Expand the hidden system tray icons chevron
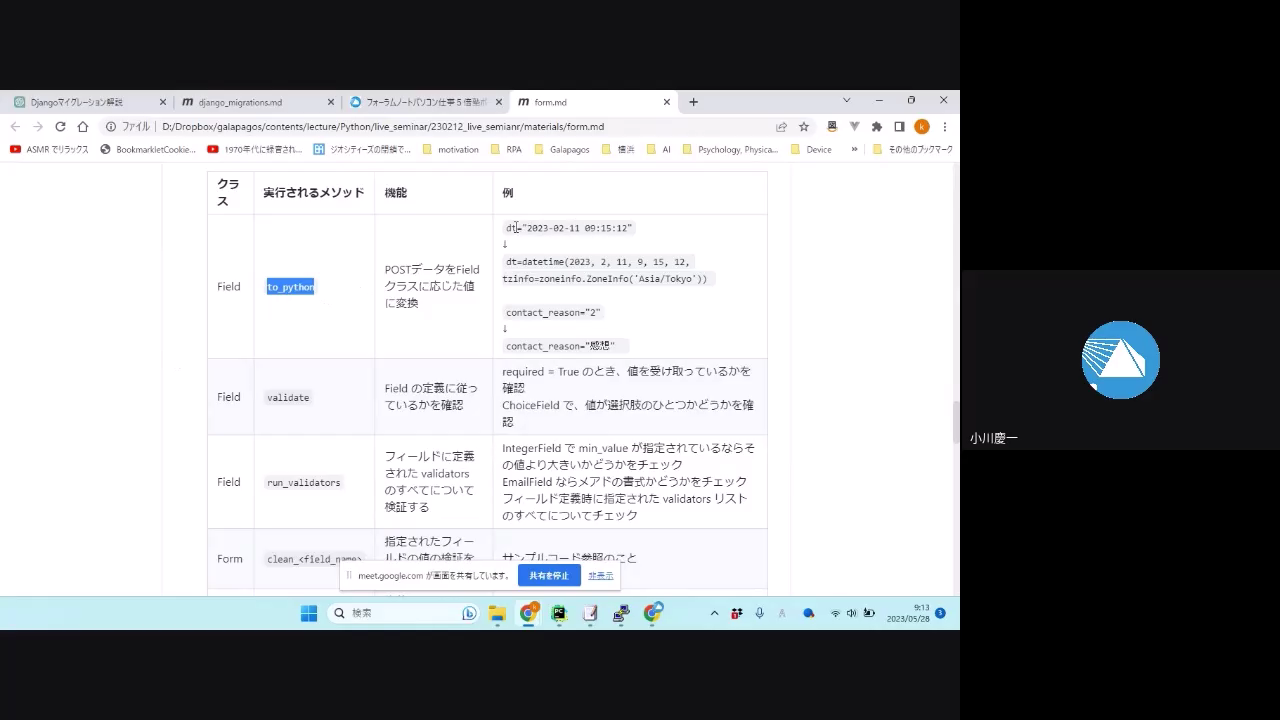1280x720 pixels. [x=714, y=613]
